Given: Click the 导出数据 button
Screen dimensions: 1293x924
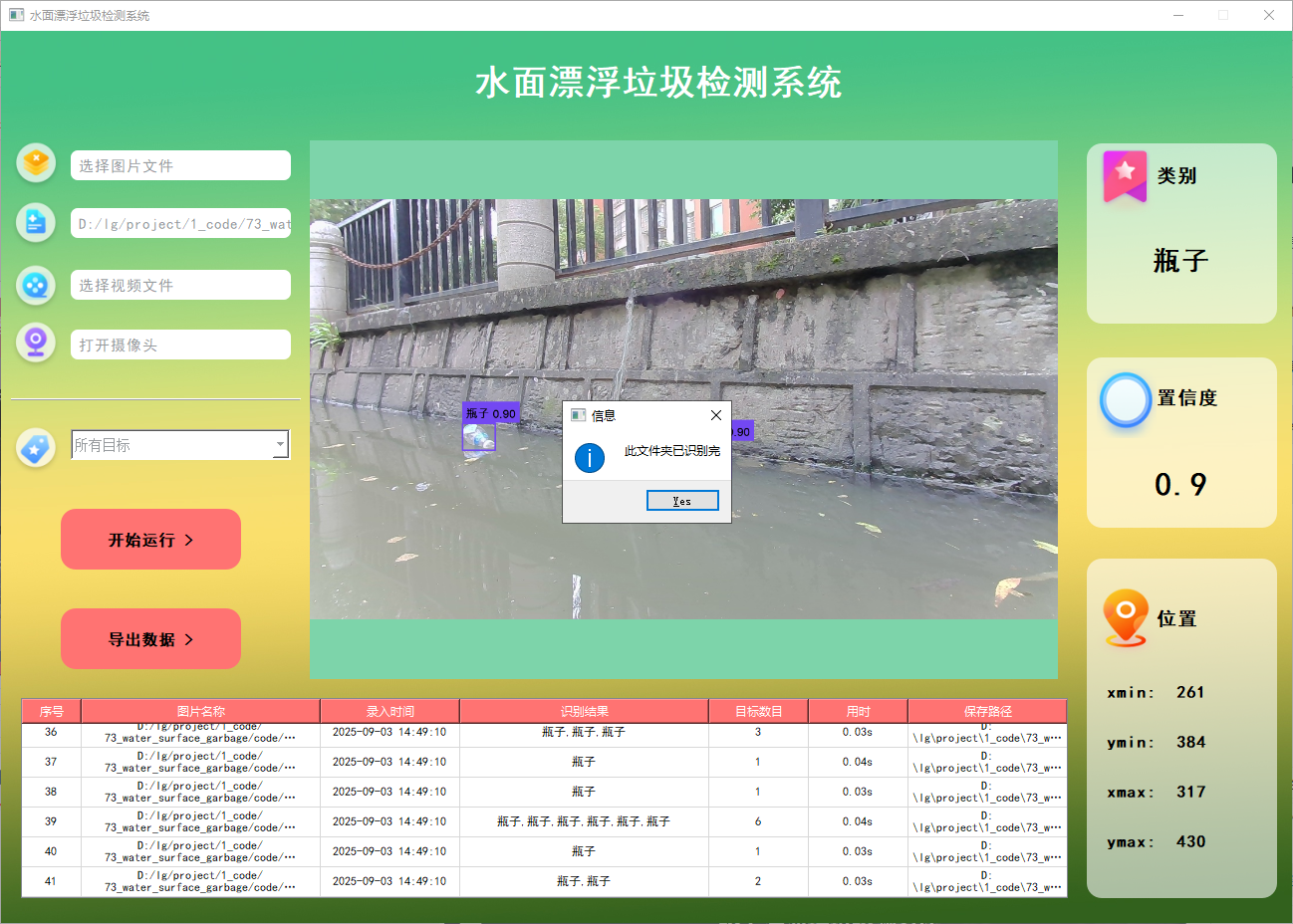Looking at the screenshot, I should coord(150,639).
